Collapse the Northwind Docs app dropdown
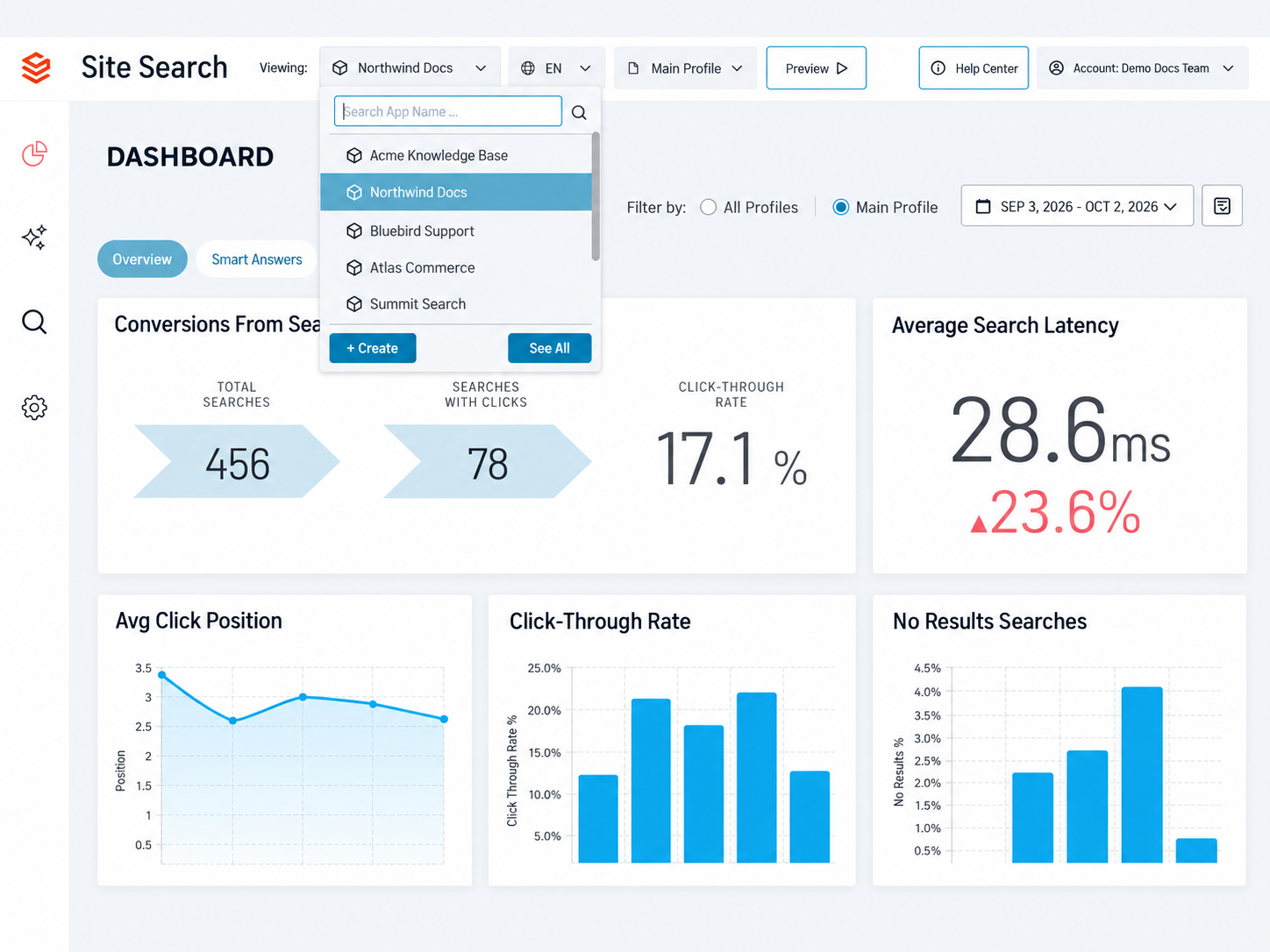This screenshot has height=952, width=1270. tap(410, 68)
